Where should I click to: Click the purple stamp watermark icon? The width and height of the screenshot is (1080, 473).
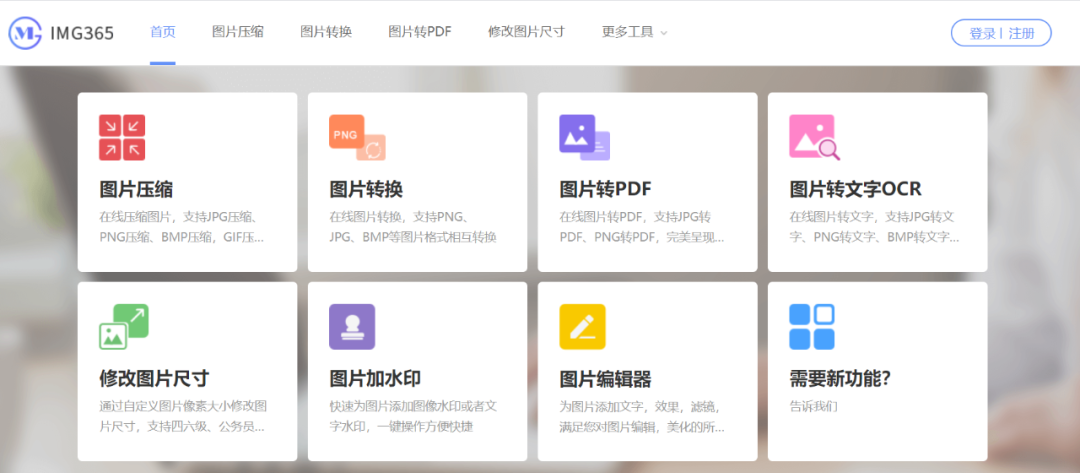352,326
